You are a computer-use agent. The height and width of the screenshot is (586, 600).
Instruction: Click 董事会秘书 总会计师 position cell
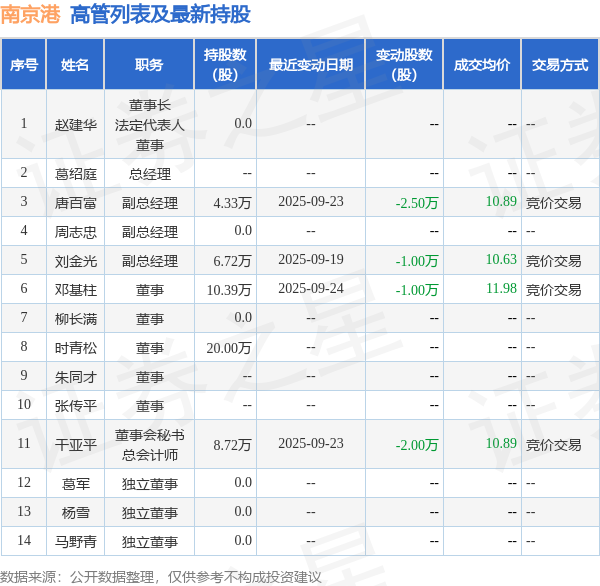[150, 445]
